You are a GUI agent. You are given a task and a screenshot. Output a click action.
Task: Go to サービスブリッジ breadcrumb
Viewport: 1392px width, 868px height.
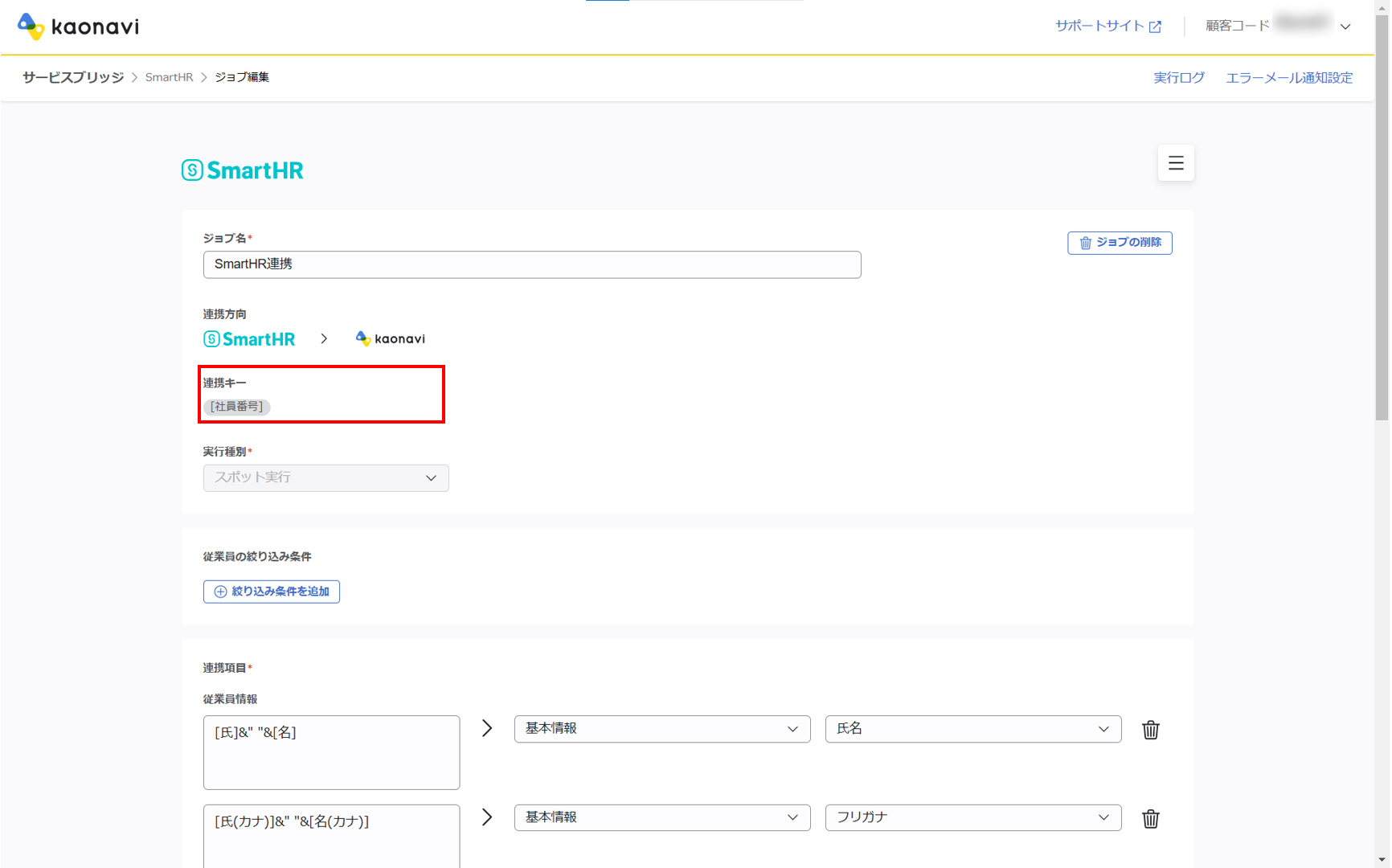click(73, 77)
